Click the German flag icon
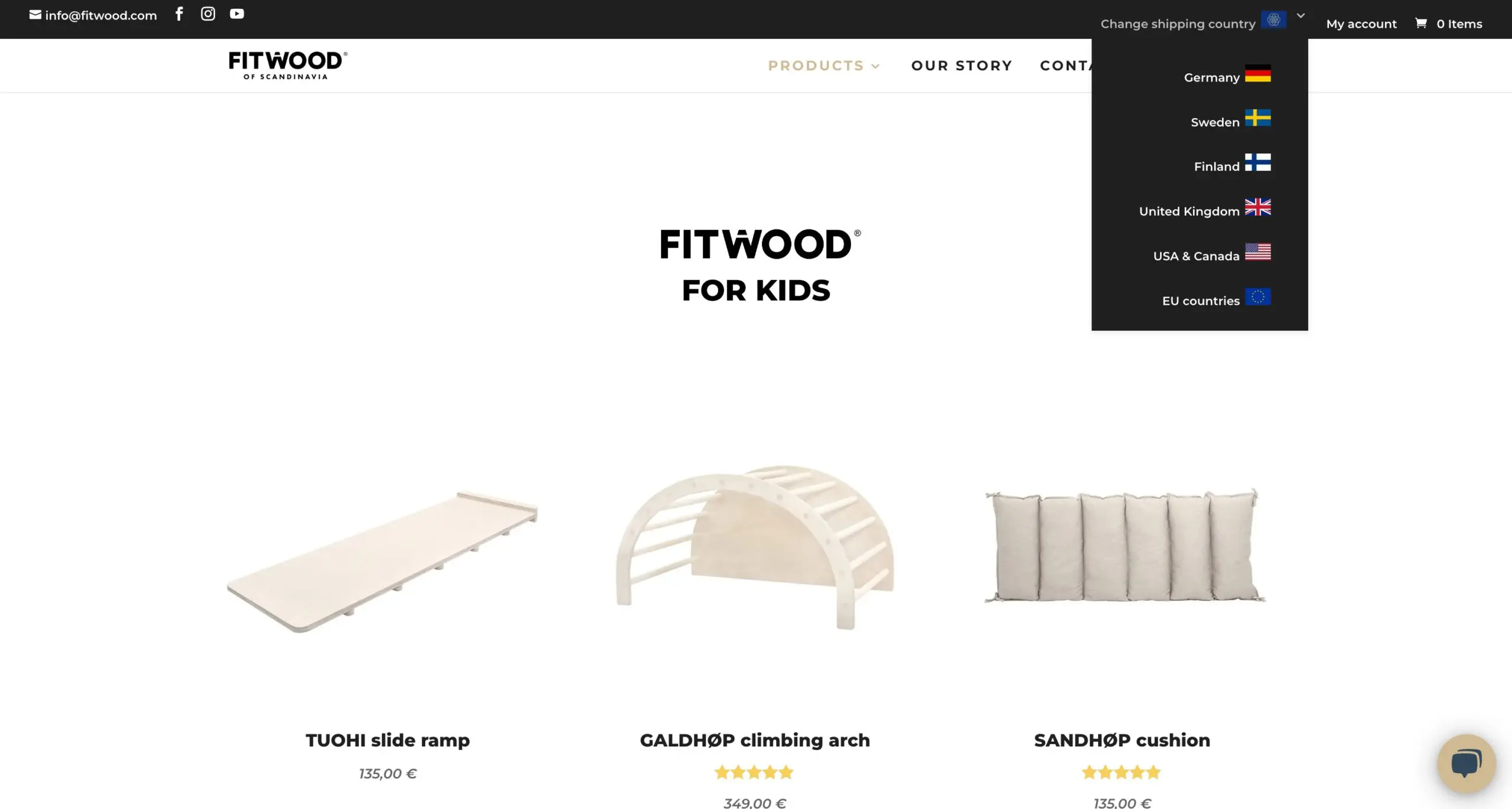This screenshot has width=1512, height=809. click(1257, 73)
